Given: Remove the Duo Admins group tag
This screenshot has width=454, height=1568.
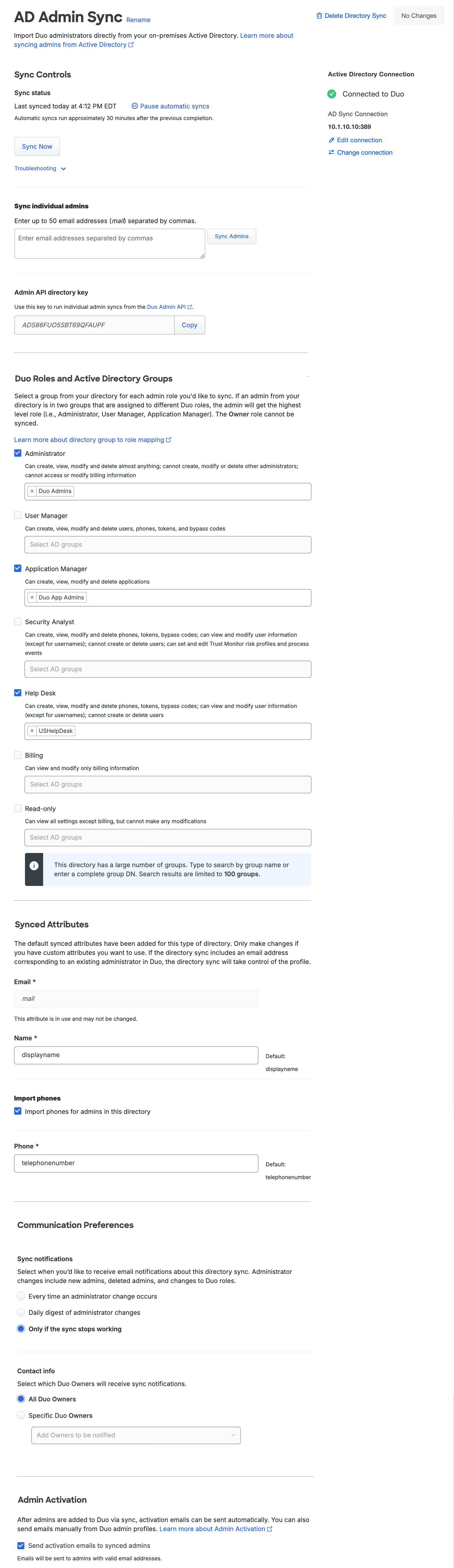Looking at the screenshot, I should click(32, 490).
